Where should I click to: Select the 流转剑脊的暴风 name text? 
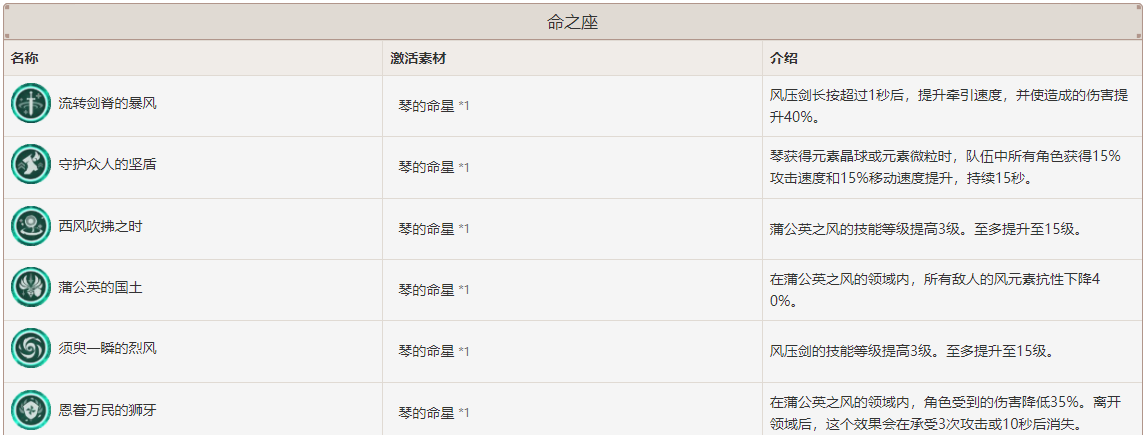coord(107,103)
